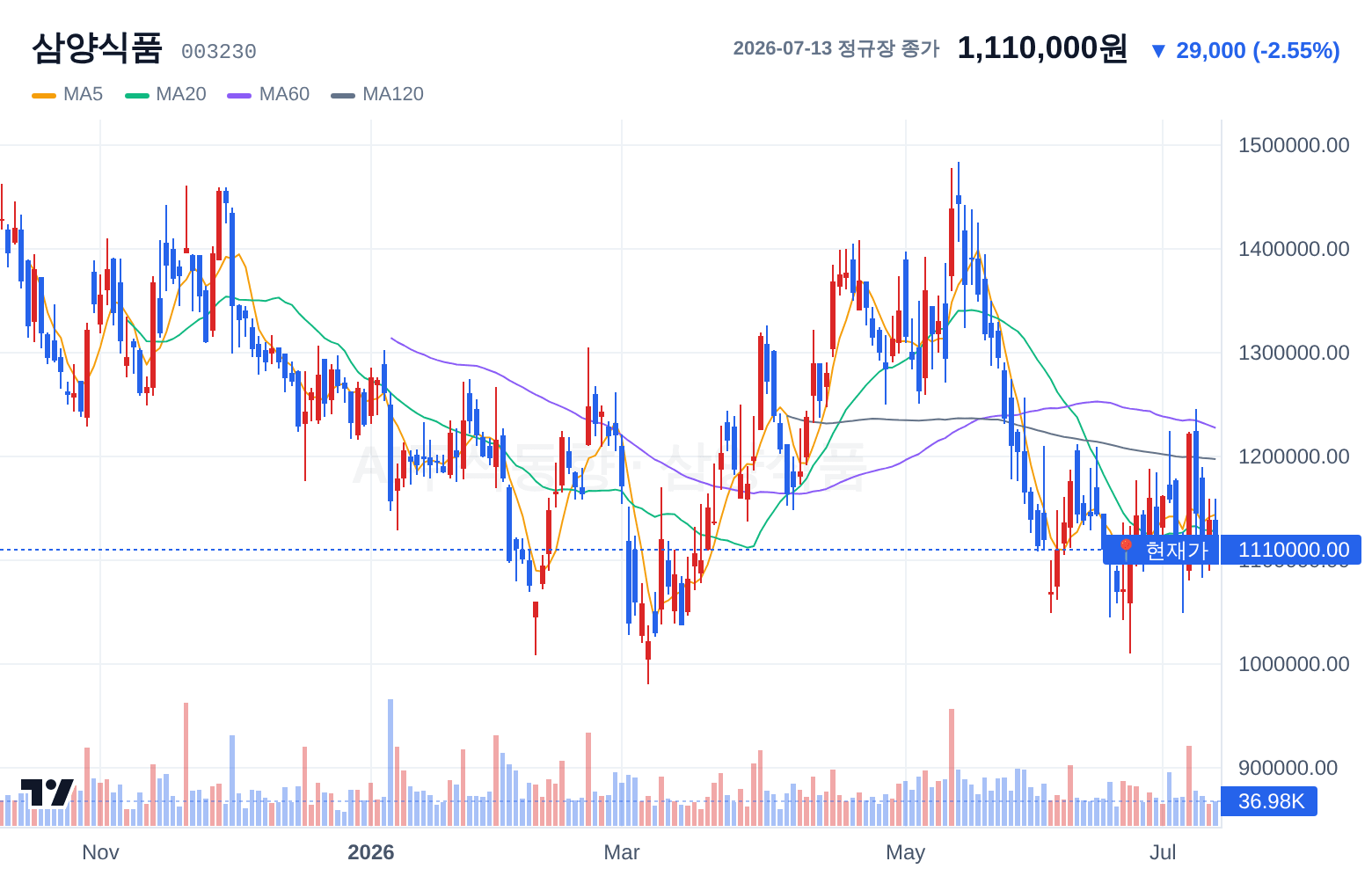This screenshot has width=1372, height=876.
Task: Toggle the MA60 purple legend line
Action: 239,95
